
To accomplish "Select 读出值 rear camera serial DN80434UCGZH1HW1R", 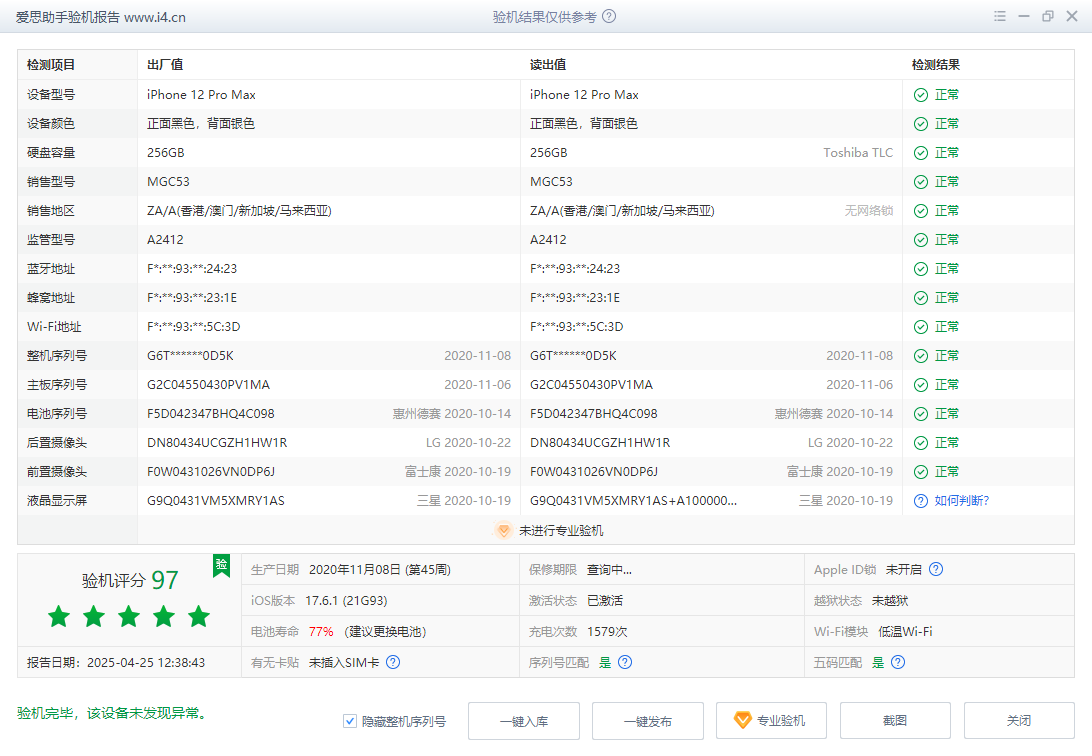I will (x=600, y=443).
